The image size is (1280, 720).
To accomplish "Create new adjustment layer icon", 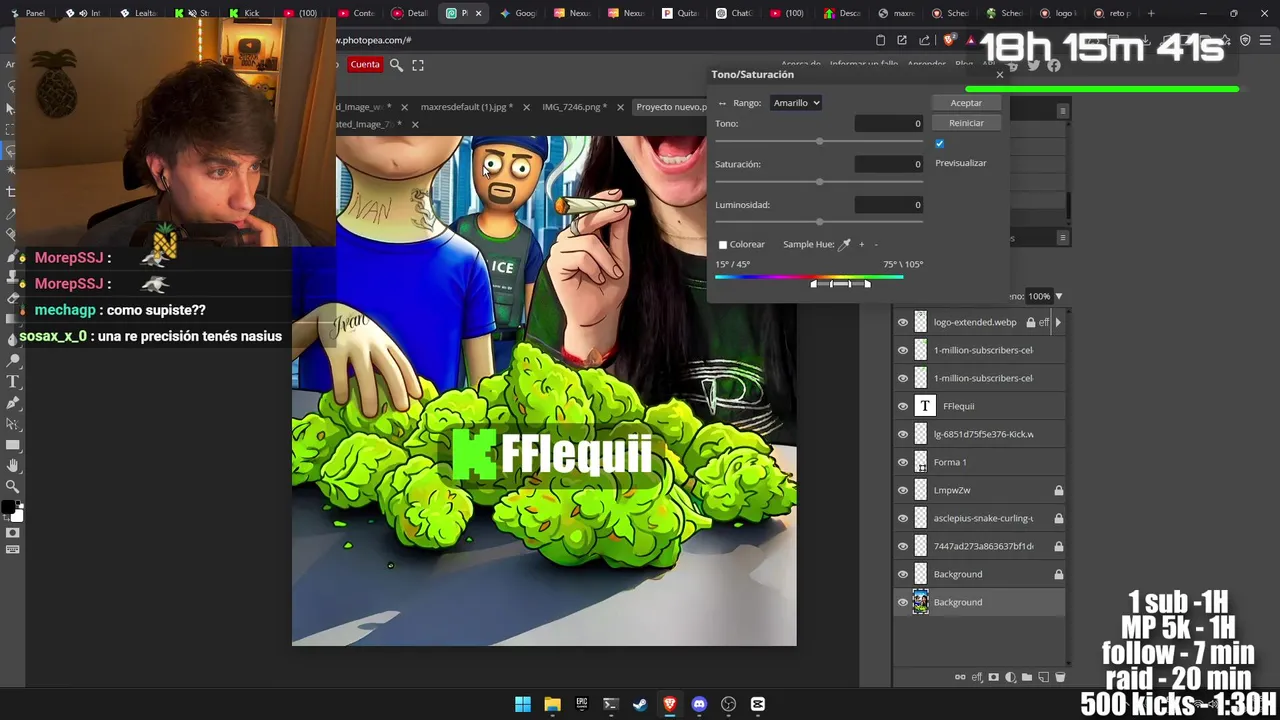I will 1010,677.
